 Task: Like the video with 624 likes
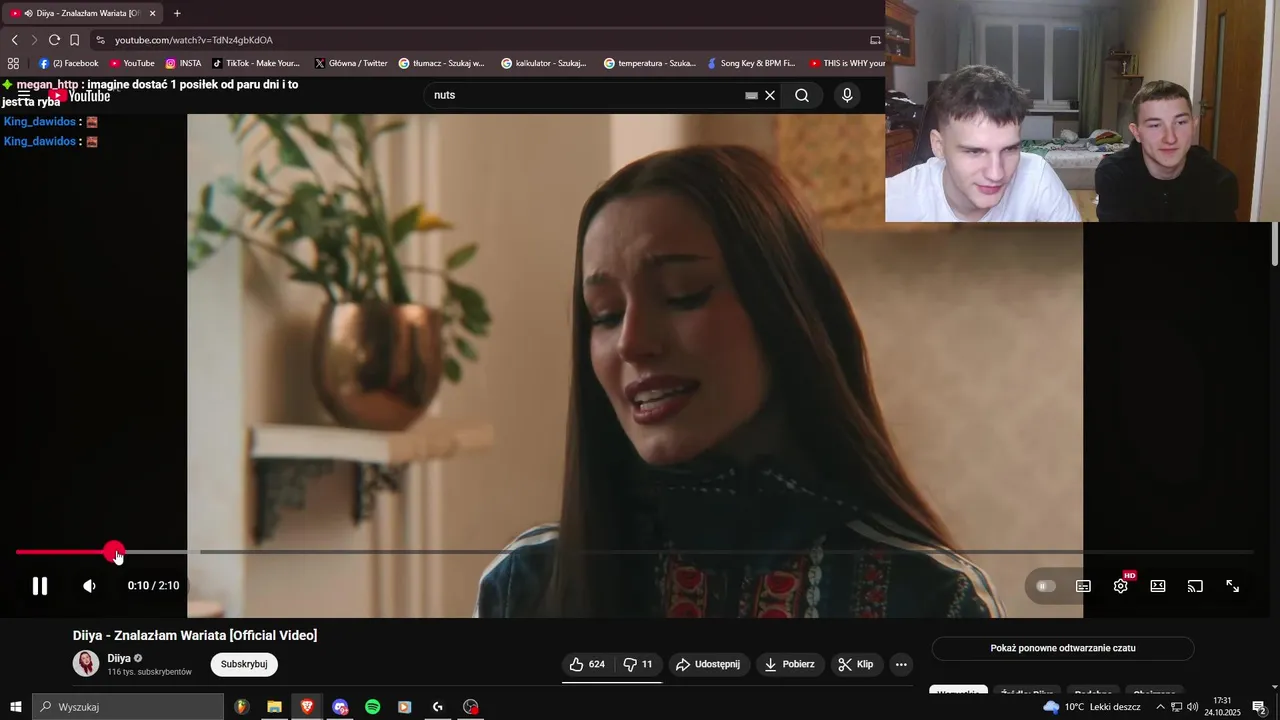pos(587,664)
